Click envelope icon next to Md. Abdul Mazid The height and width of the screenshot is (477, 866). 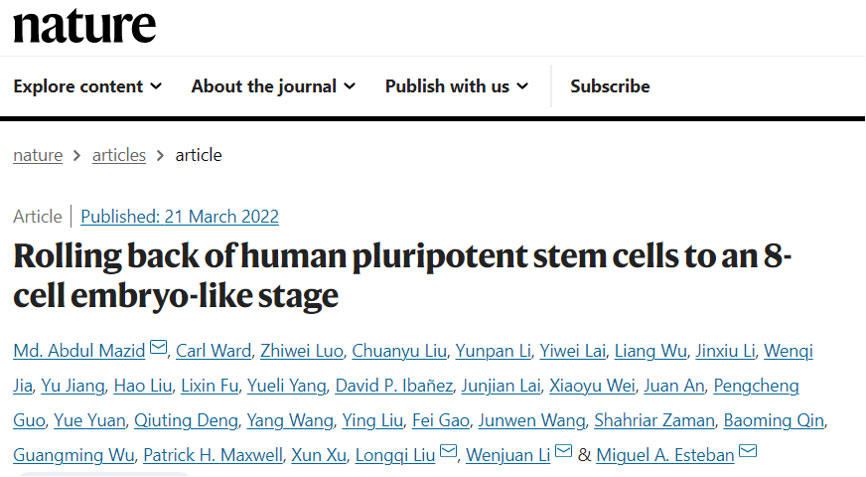click(x=159, y=349)
